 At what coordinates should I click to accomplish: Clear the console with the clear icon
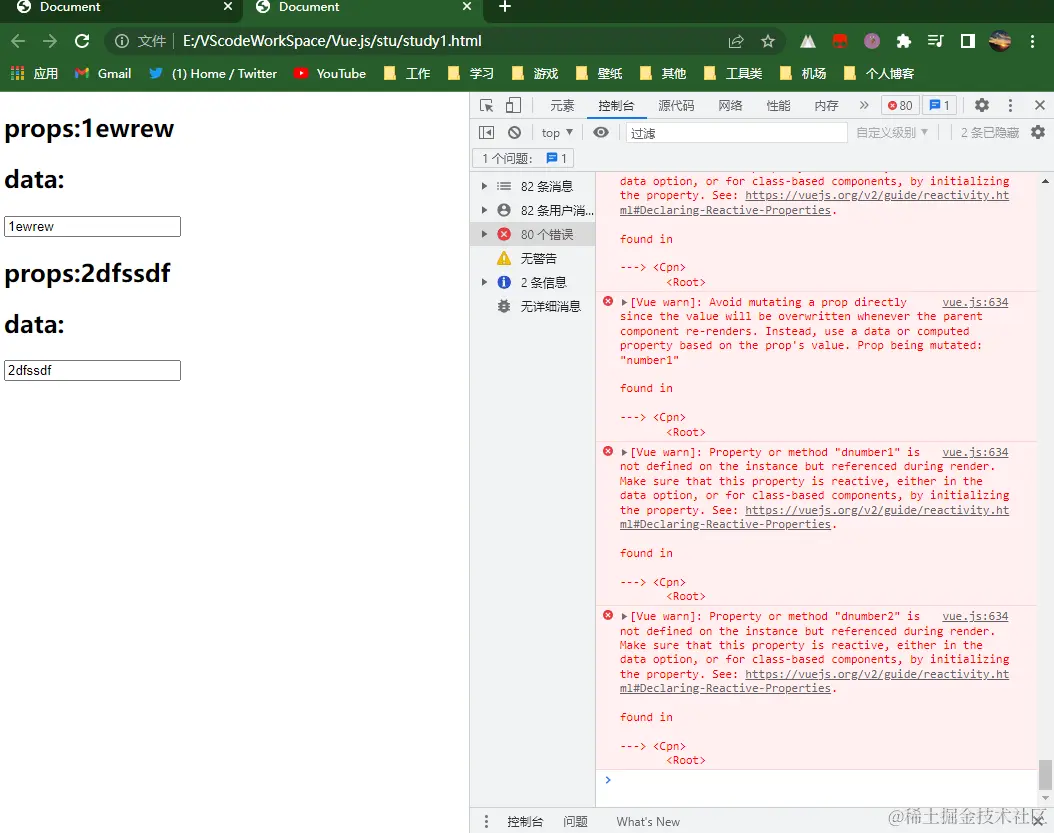click(x=514, y=132)
